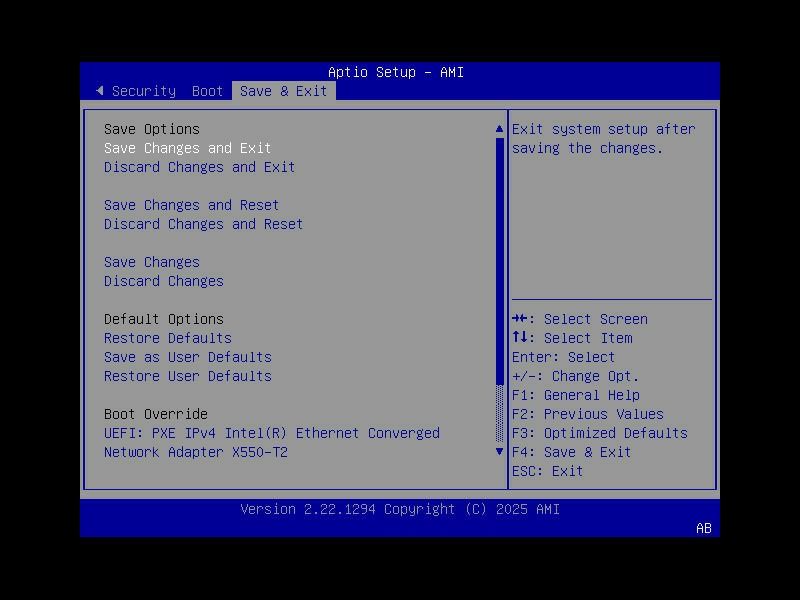Click the scrollbar up arrow
This screenshot has height=600, width=800.
click(x=499, y=128)
